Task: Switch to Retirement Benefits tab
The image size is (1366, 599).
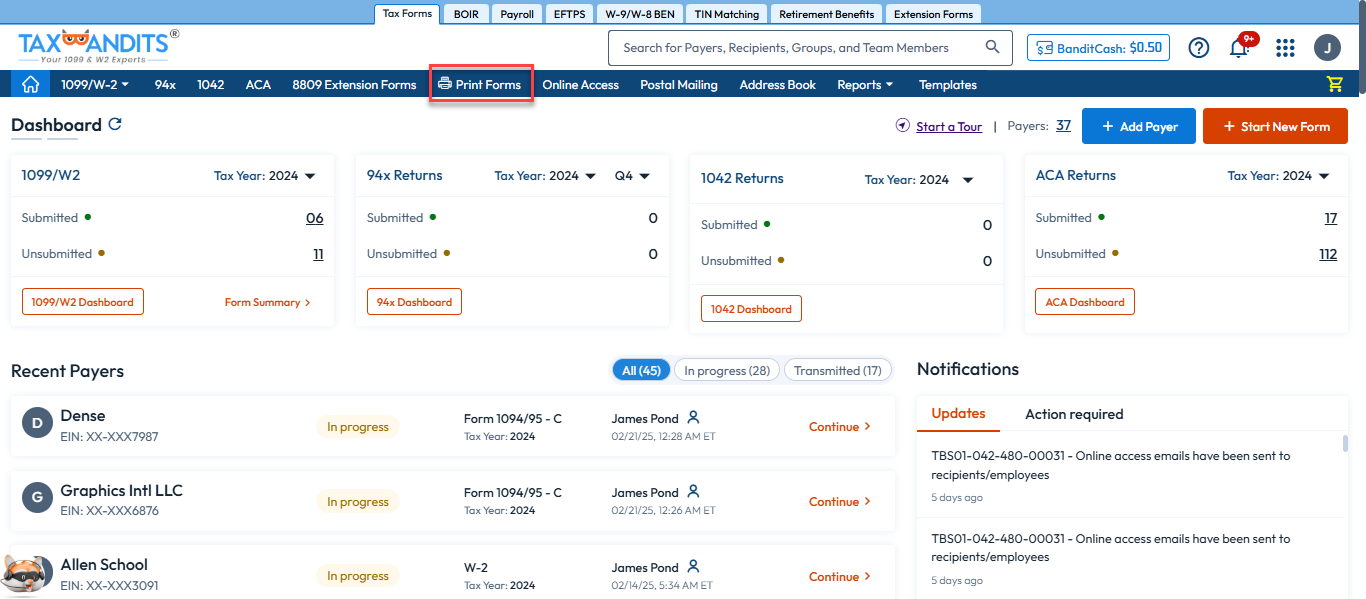Action: pos(826,14)
